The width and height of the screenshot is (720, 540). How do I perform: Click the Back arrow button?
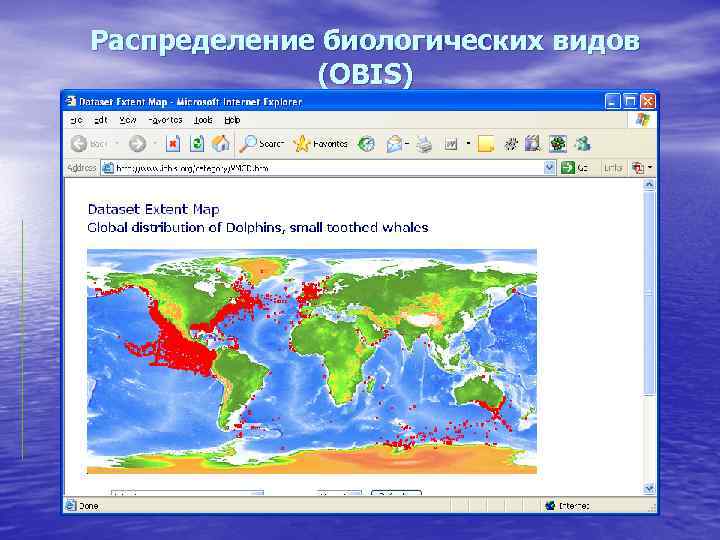tap(79, 144)
